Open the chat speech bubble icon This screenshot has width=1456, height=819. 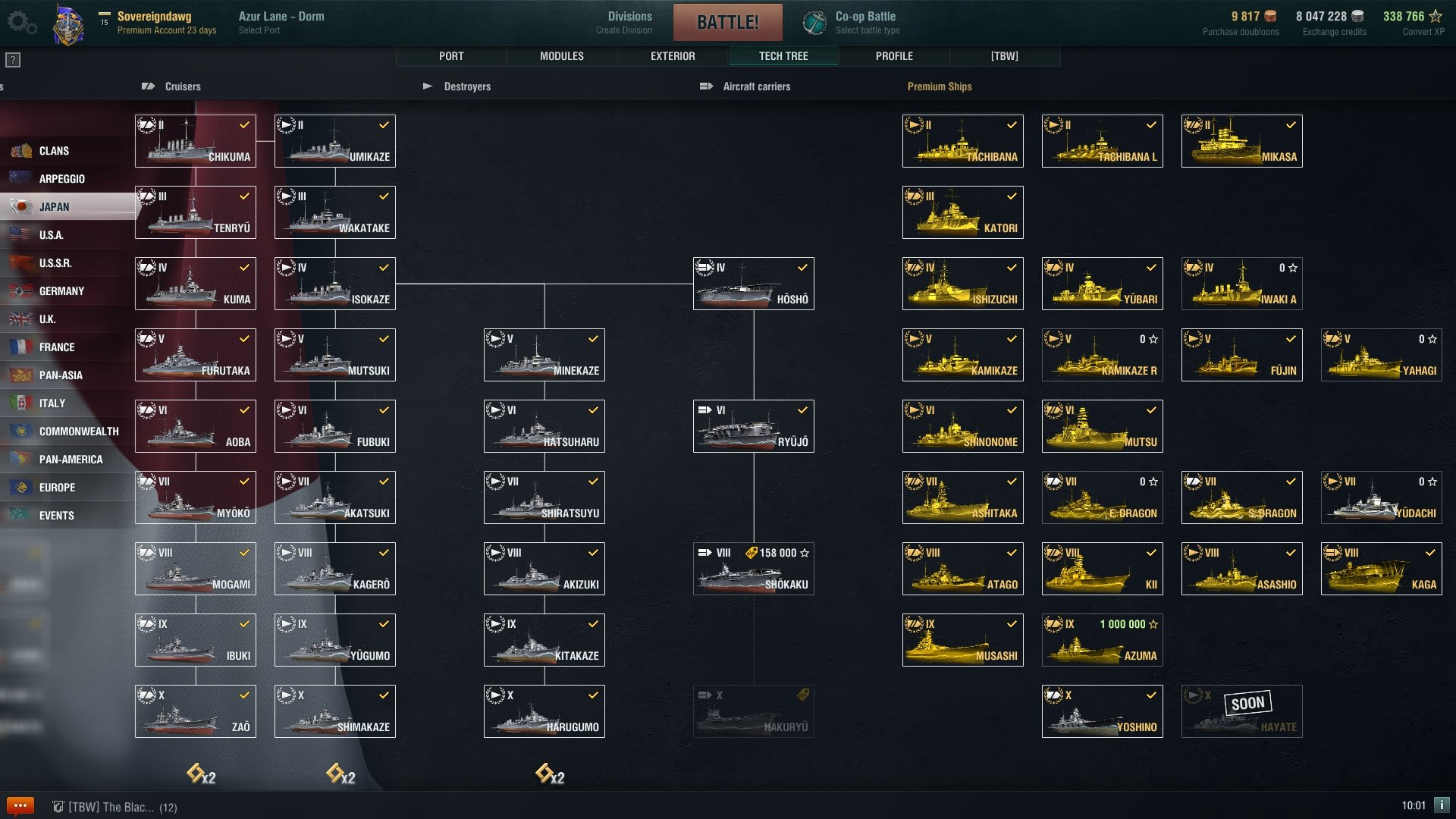tap(20, 805)
